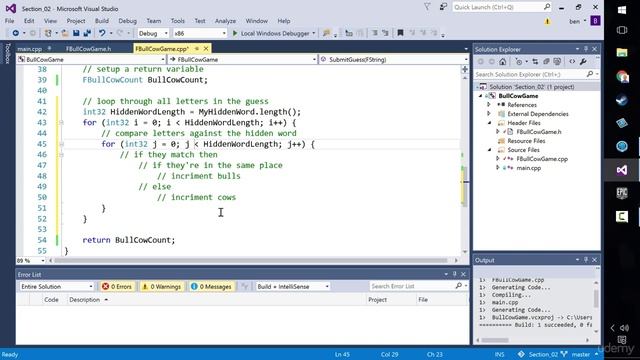This screenshot has height=360, width=640.
Task: Expand the External Dependencies node
Action: click(x=489, y=113)
